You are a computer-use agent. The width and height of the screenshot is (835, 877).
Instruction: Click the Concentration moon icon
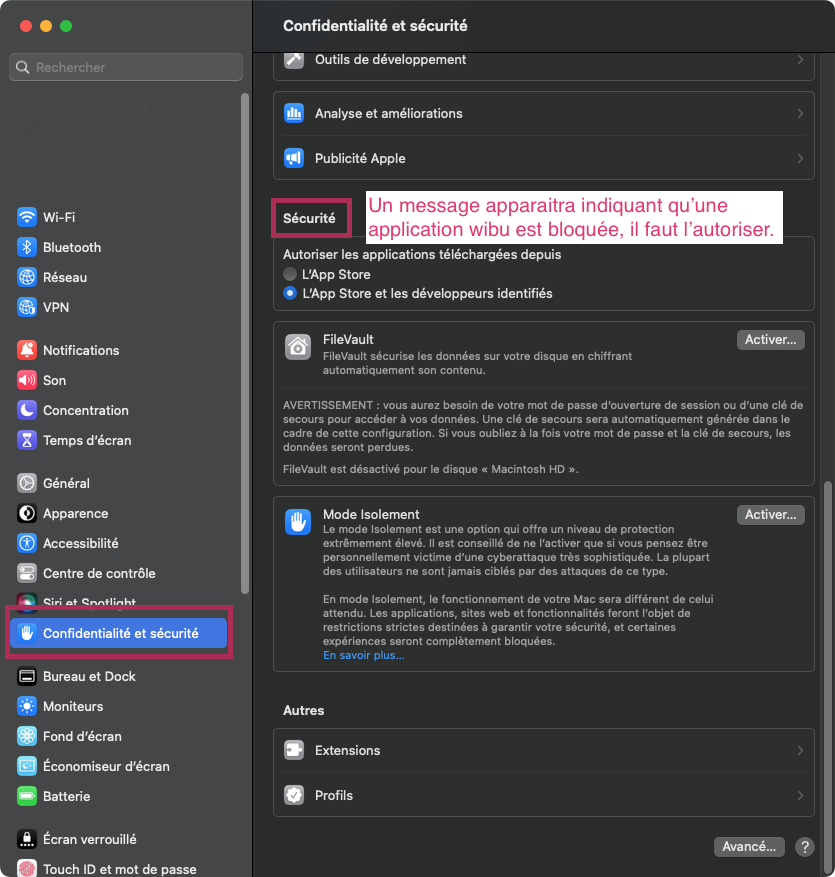pyautogui.click(x=27, y=410)
